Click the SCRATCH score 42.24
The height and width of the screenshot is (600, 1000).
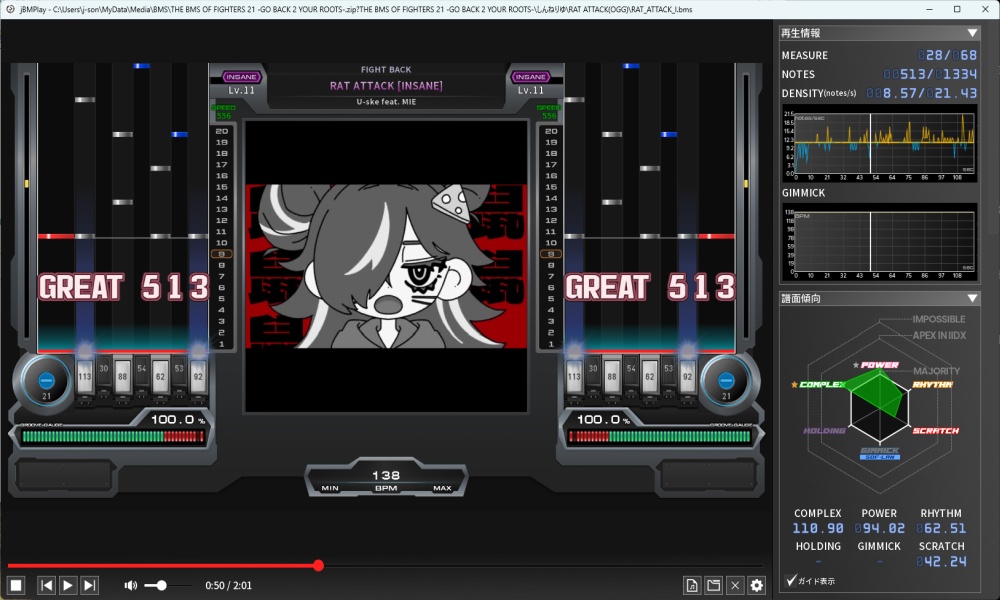coord(941,562)
